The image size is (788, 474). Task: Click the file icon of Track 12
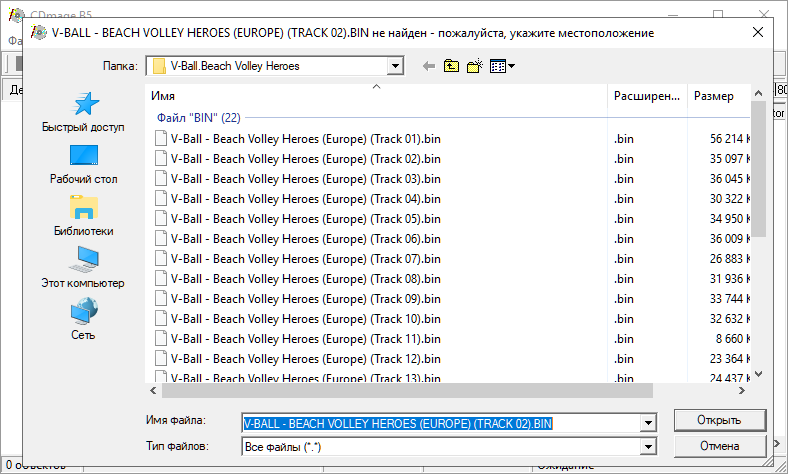[x=161, y=358]
